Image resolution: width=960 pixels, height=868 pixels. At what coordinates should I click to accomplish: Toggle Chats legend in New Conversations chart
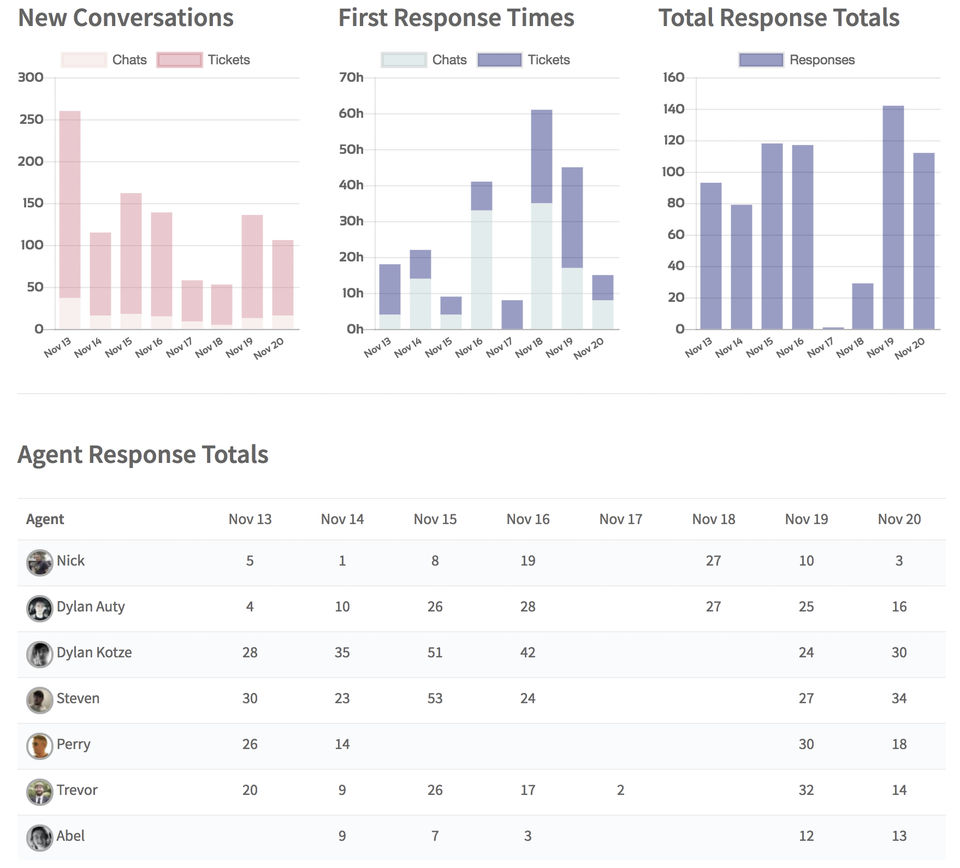click(x=104, y=60)
